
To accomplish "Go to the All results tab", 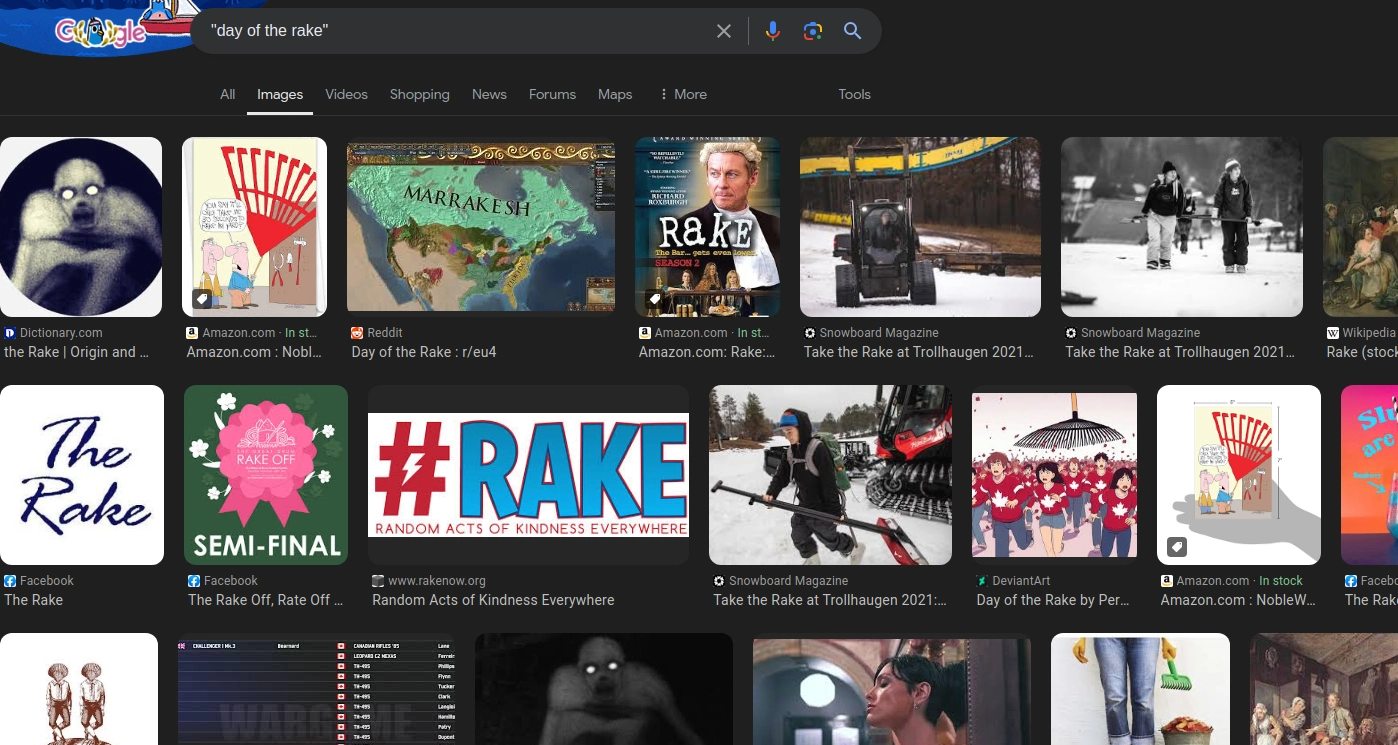I will click(x=228, y=94).
